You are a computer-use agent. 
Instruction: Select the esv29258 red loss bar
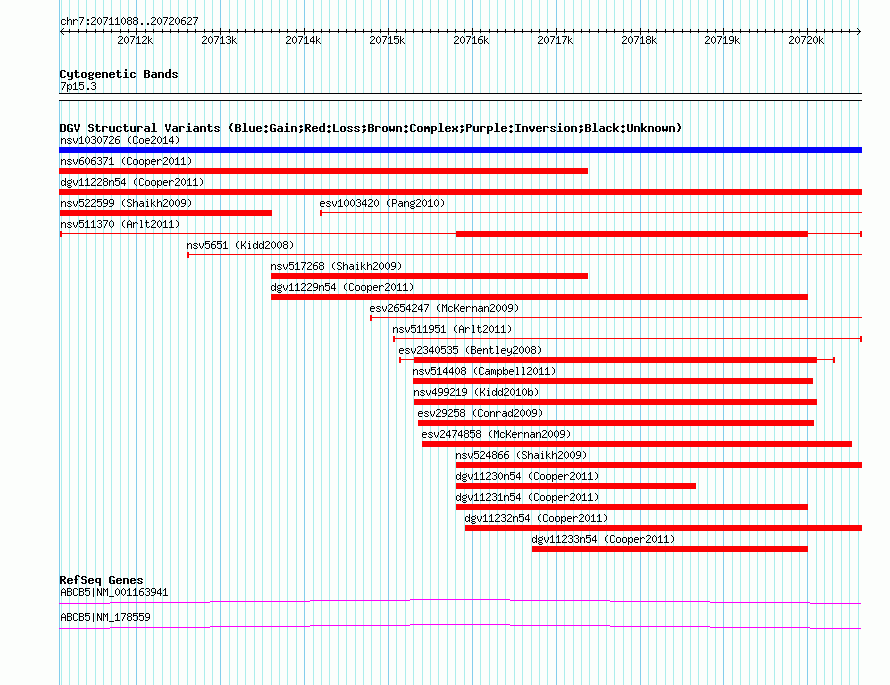coord(616,423)
